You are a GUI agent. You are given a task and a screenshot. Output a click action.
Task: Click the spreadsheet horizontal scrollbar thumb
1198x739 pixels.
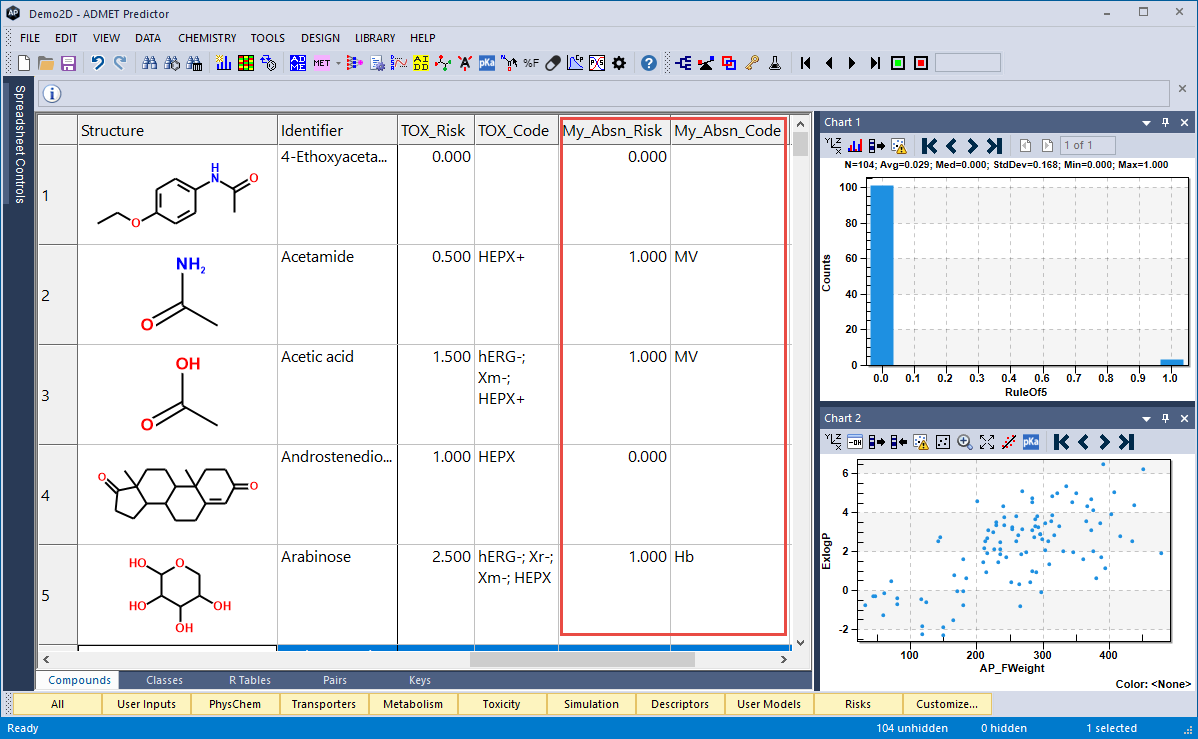[582, 659]
